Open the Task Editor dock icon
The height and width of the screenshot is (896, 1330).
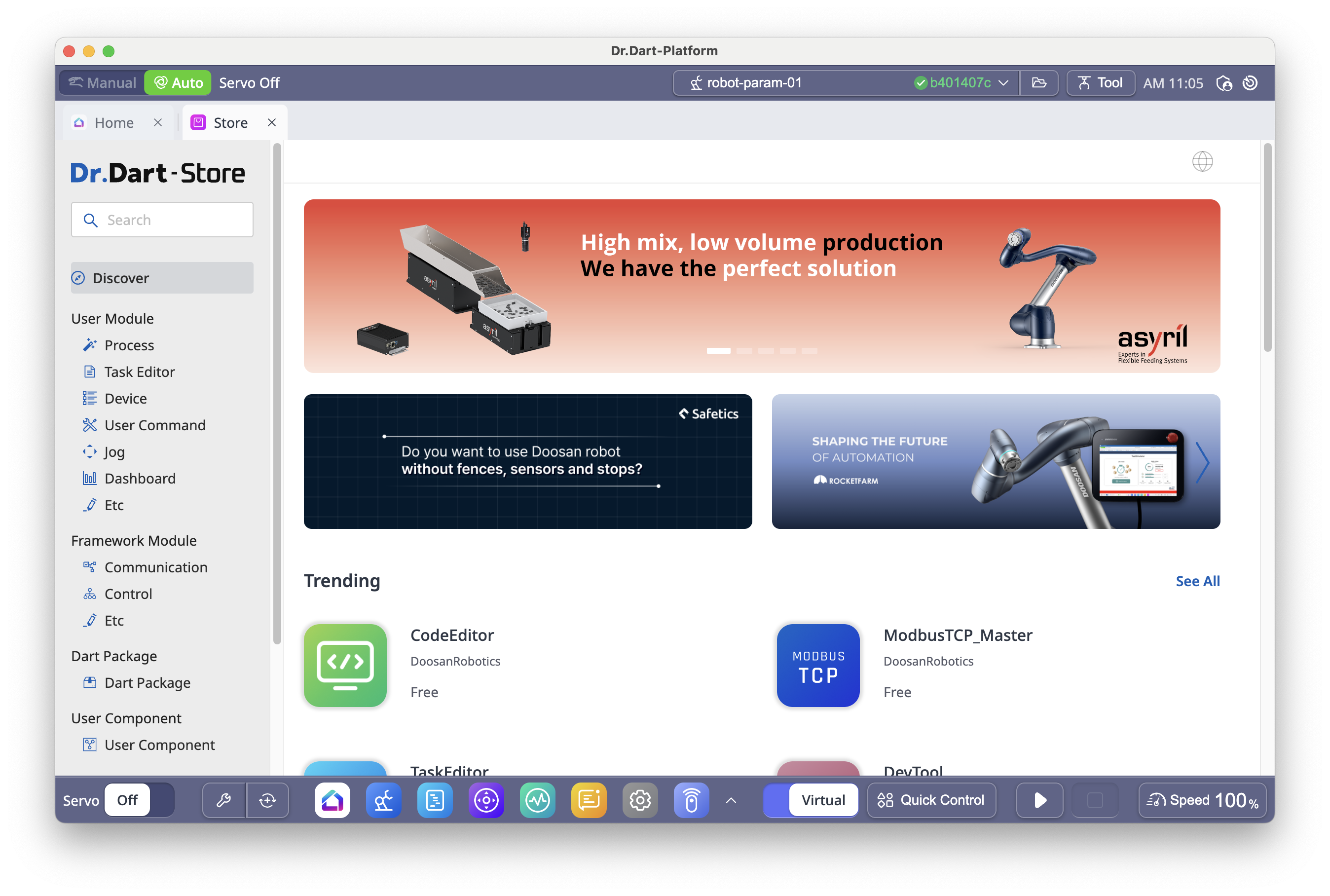435,800
